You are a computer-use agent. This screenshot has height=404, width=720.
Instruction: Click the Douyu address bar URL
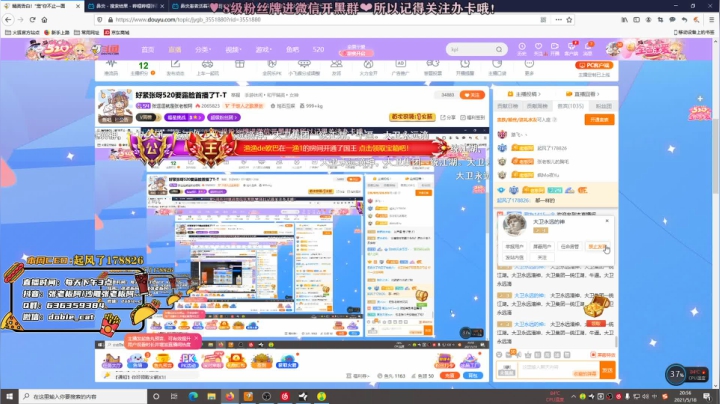(188, 20)
